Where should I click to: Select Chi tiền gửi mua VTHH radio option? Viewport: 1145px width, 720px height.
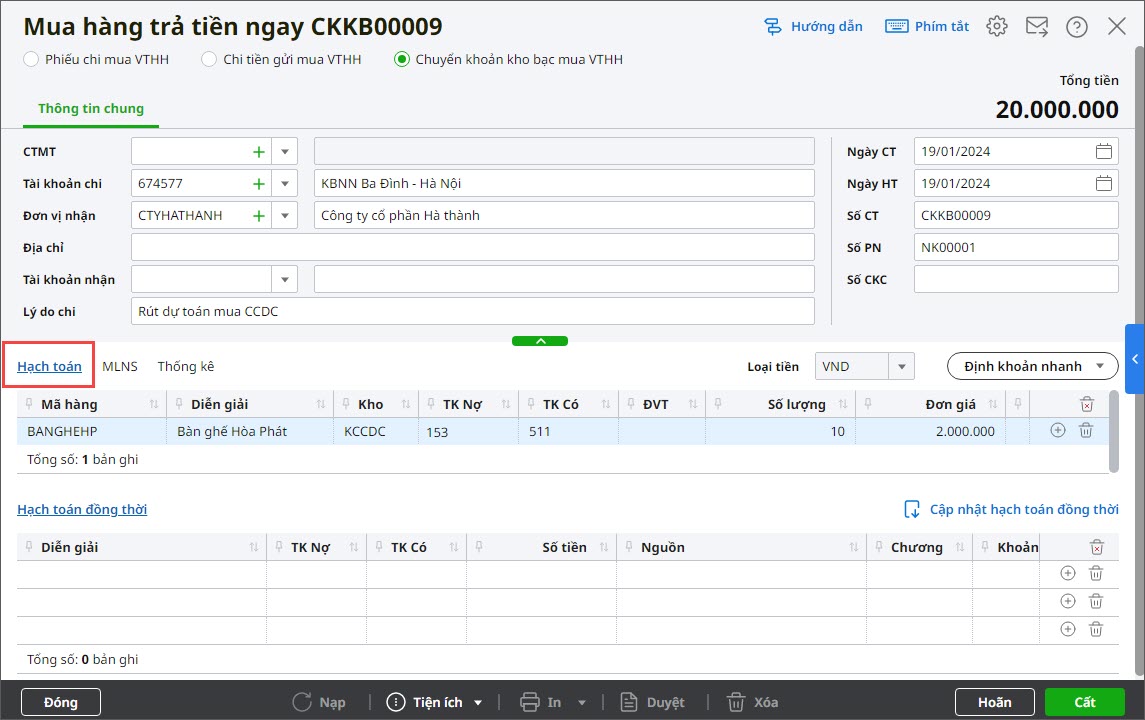209,60
